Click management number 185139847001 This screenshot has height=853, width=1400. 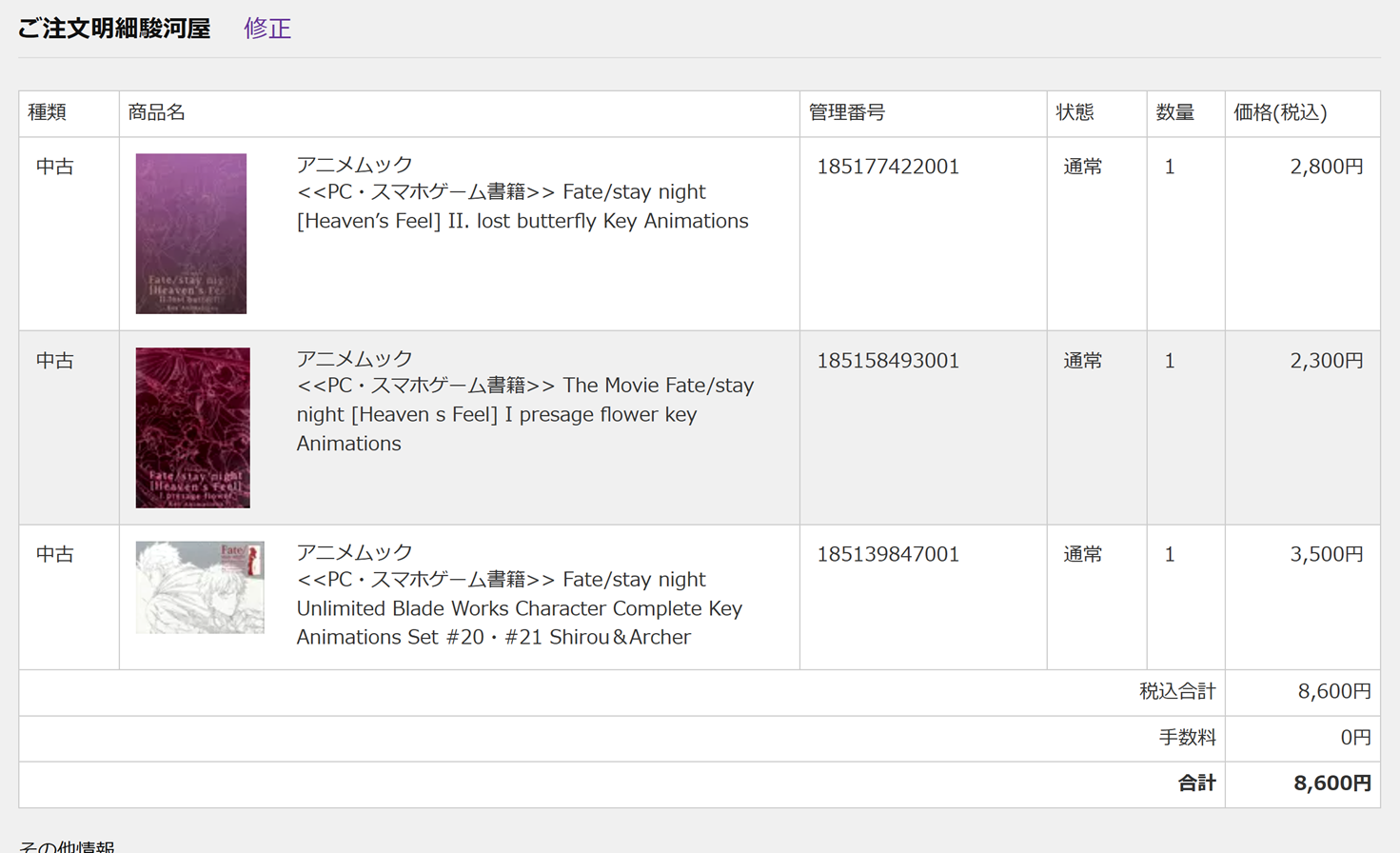[x=888, y=554]
